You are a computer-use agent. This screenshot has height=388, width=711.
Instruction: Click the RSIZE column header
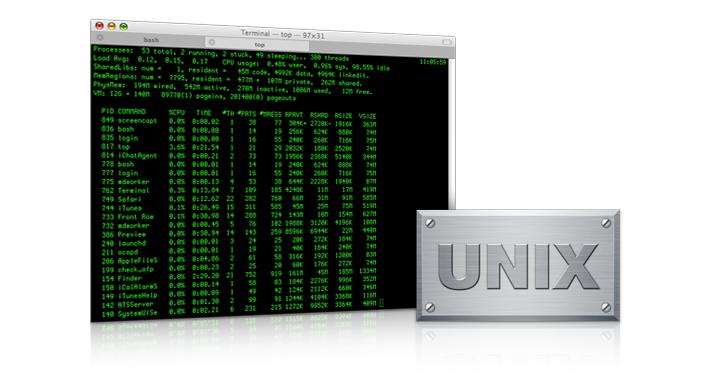tap(343, 116)
